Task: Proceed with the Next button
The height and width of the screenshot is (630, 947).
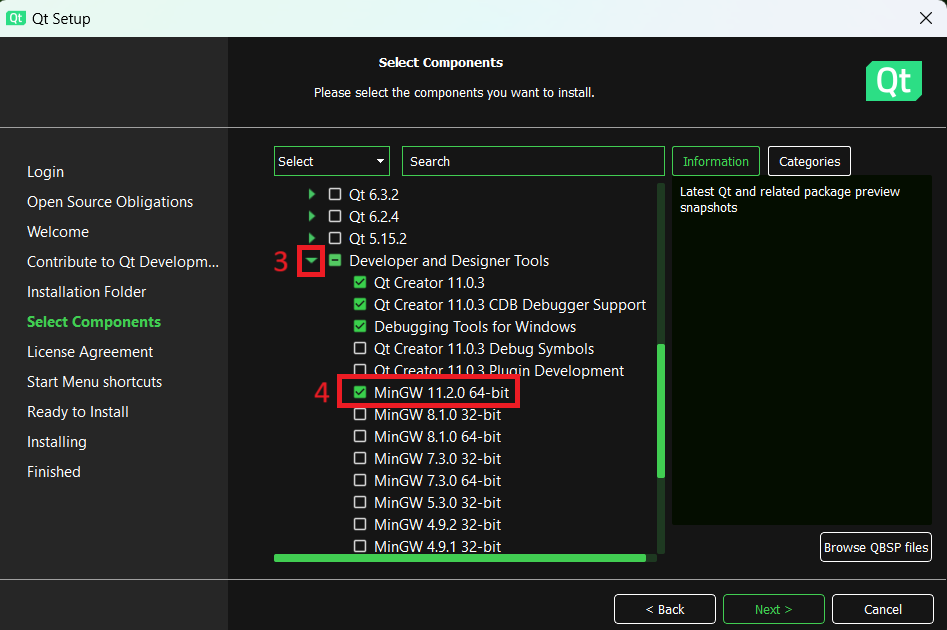Action: pos(774,609)
